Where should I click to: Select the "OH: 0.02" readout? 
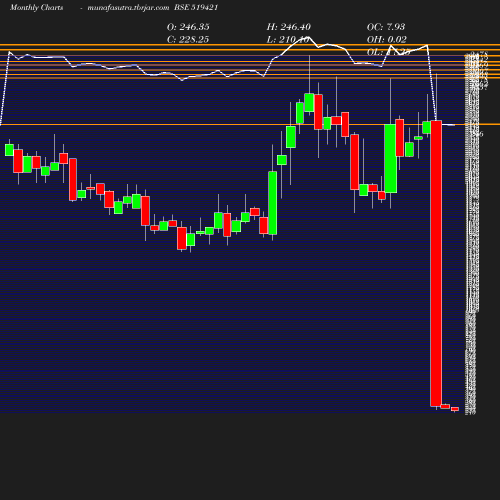387,40
